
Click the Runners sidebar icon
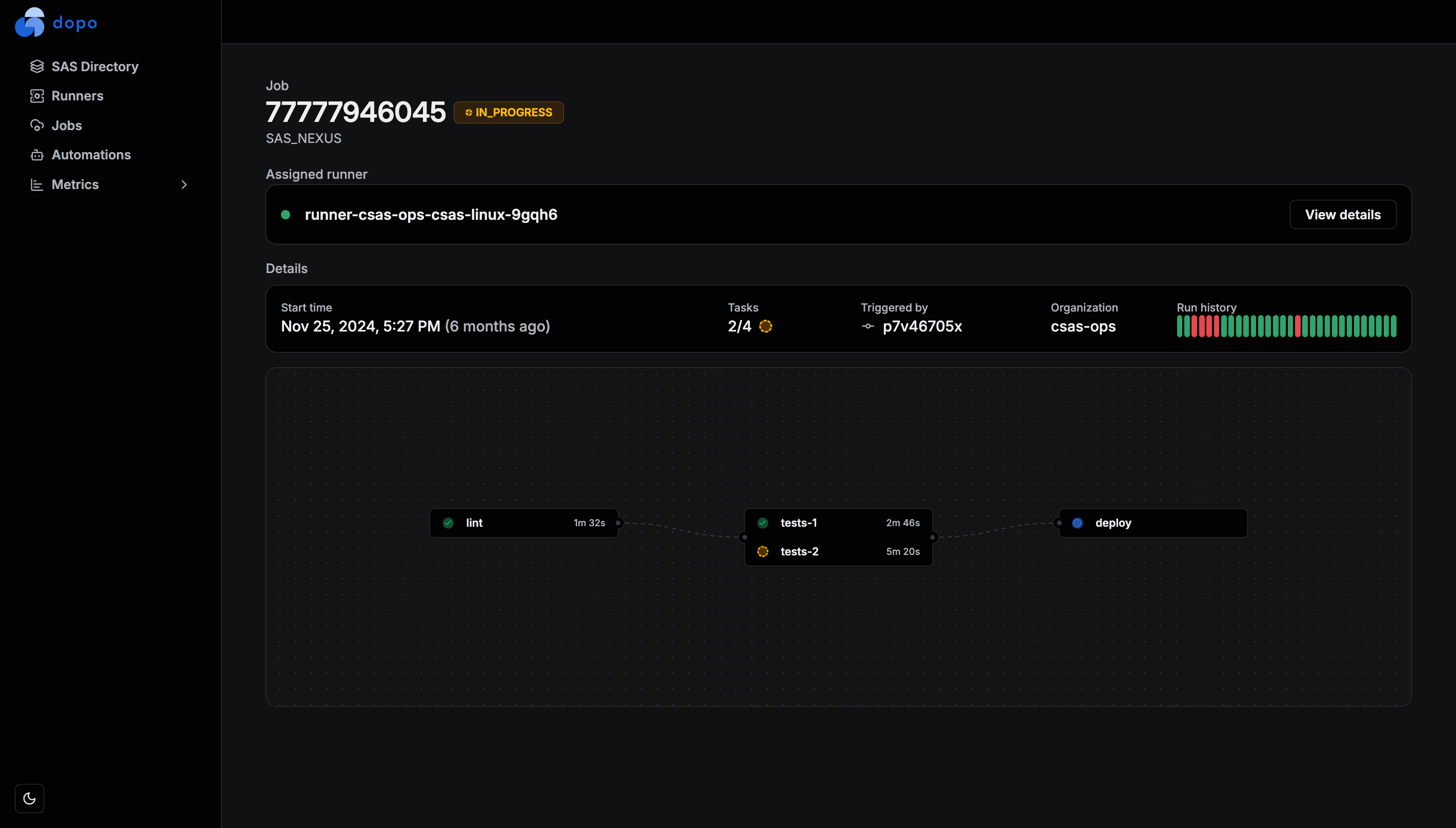pyautogui.click(x=37, y=96)
